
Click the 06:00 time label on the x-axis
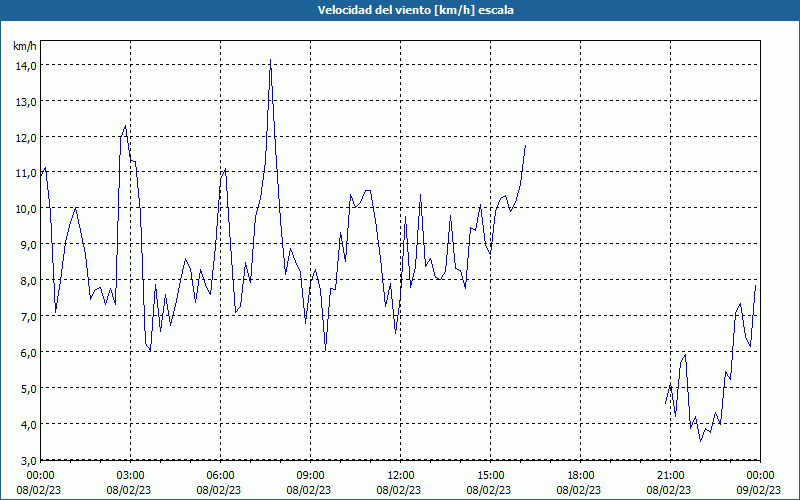pyautogui.click(x=221, y=476)
